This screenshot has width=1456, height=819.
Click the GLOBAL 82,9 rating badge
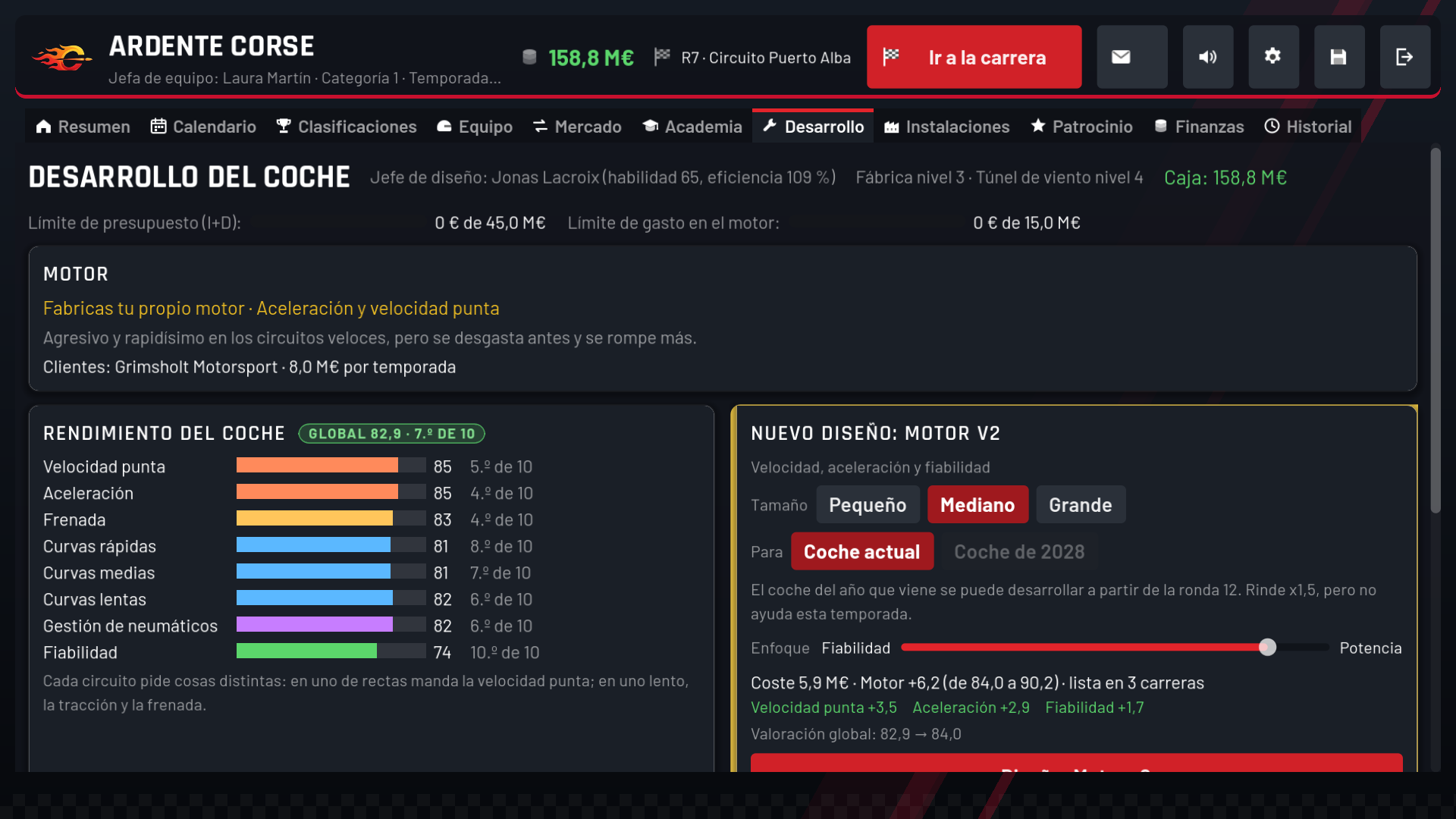pyautogui.click(x=391, y=434)
